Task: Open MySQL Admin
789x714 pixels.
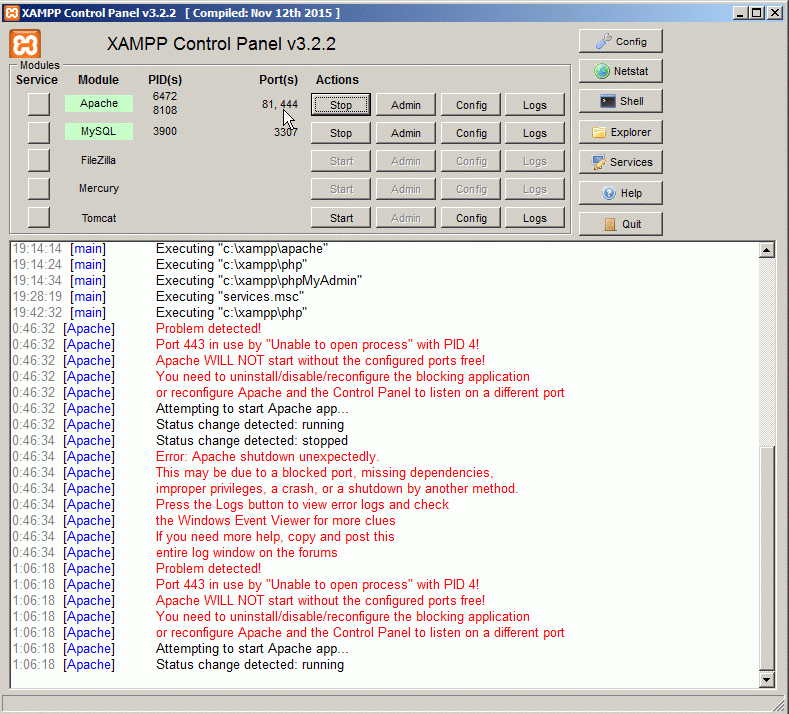Action: tap(406, 133)
